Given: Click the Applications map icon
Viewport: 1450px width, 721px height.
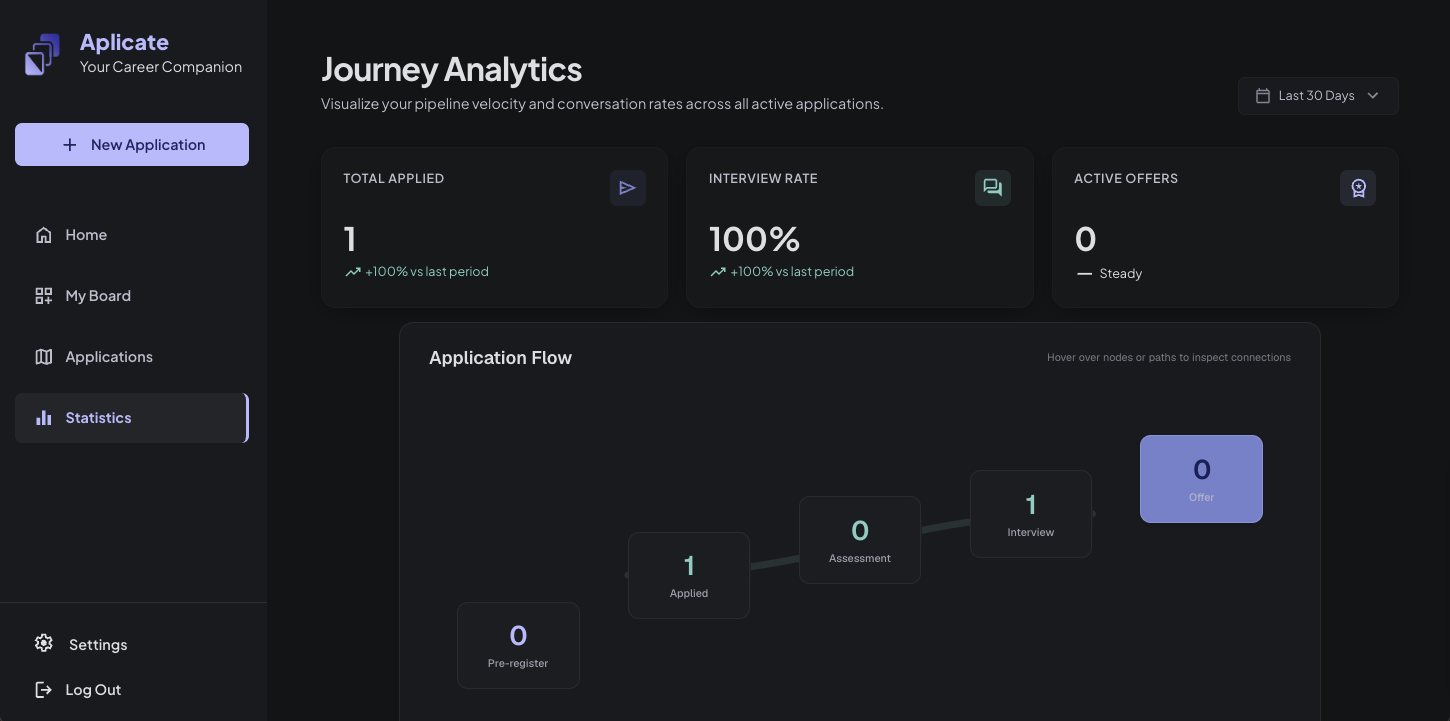Looking at the screenshot, I should coord(44,357).
